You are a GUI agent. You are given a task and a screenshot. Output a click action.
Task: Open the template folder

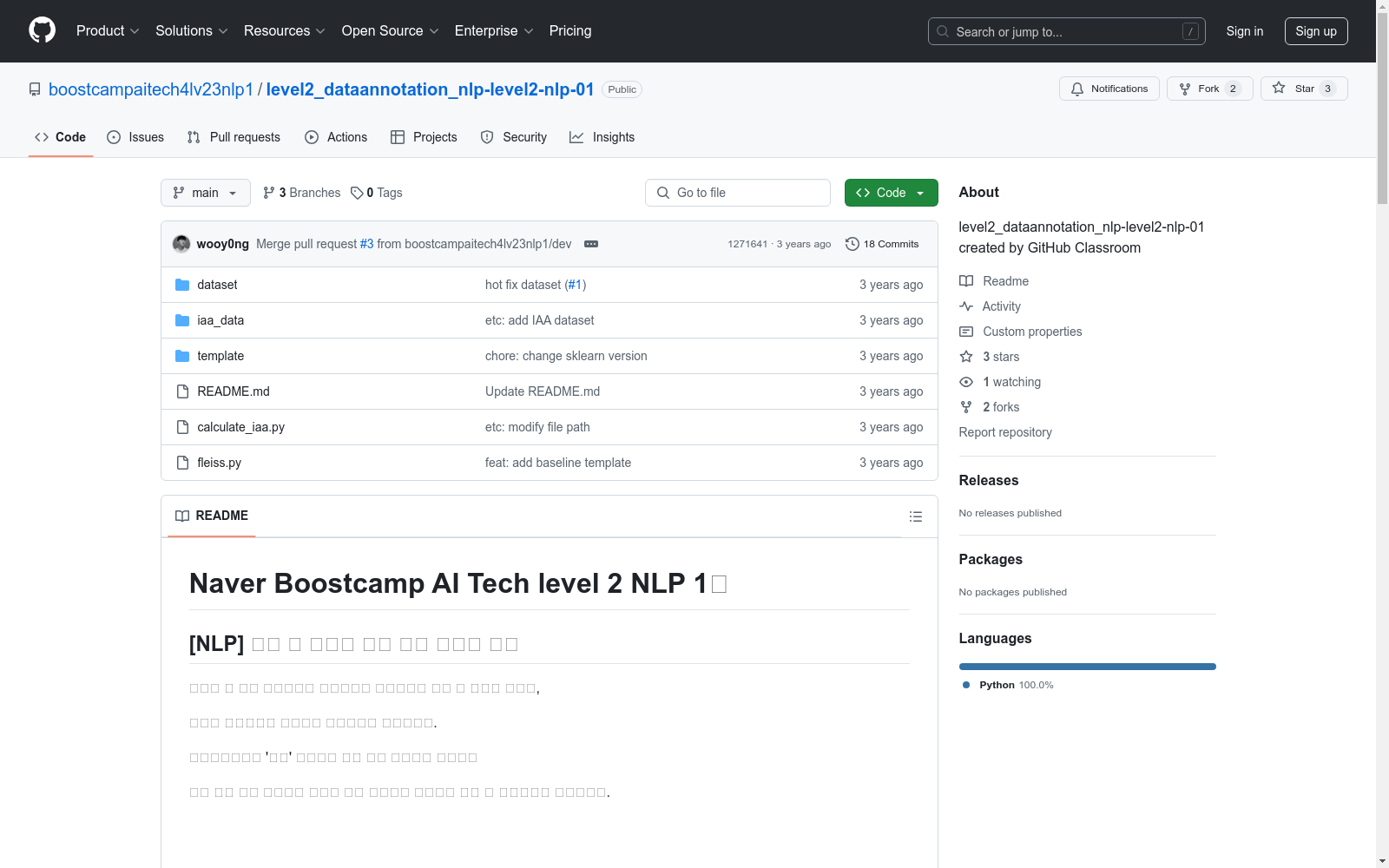click(x=221, y=356)
